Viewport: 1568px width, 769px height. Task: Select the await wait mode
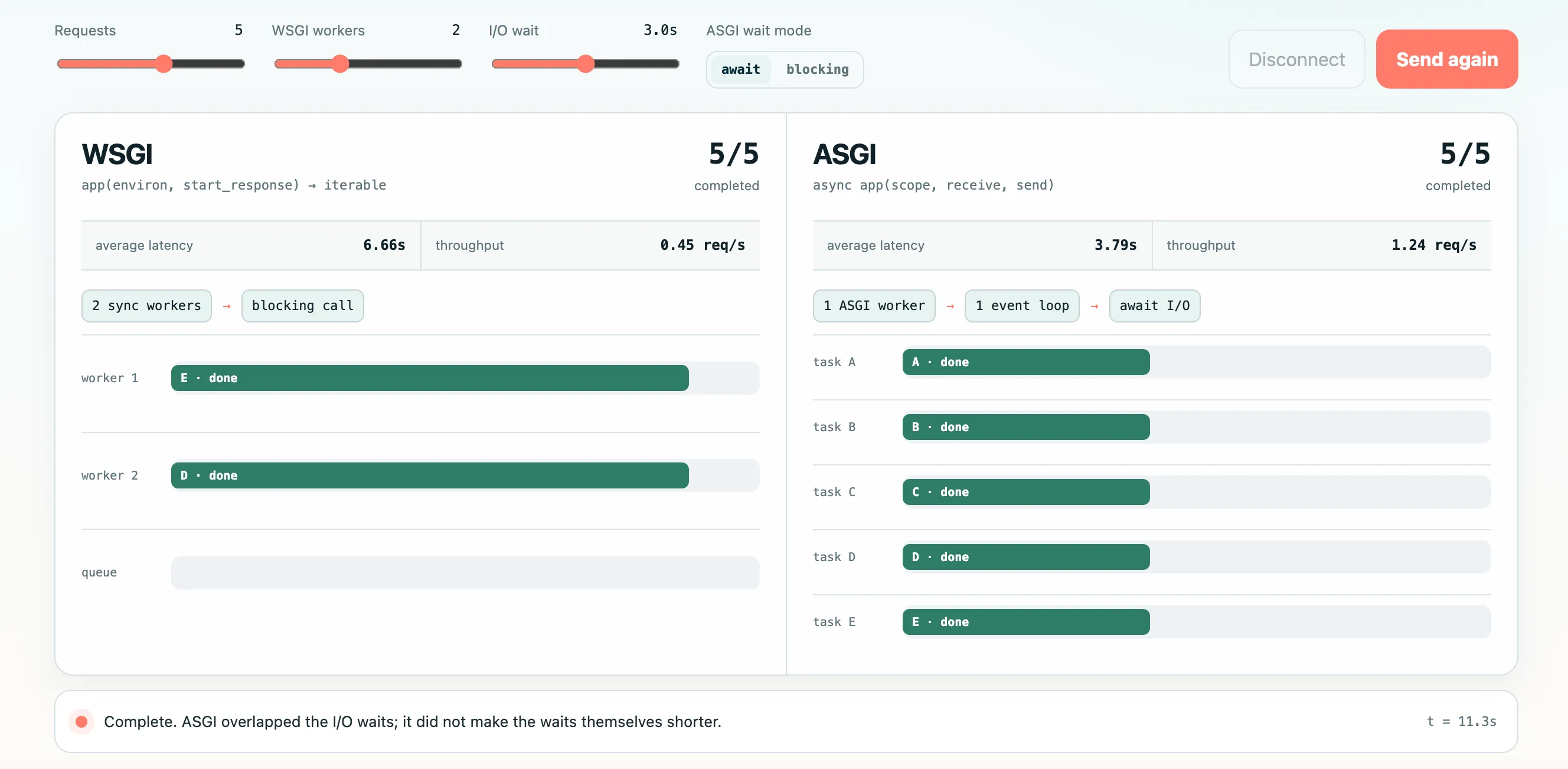(x=740, y=70)
